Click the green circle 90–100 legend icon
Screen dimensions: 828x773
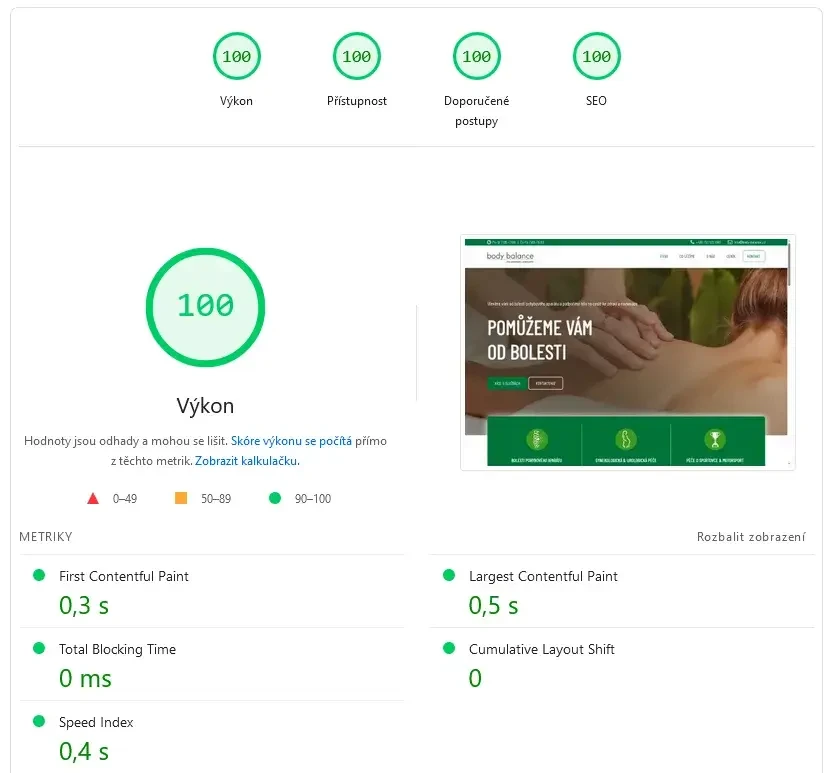tap(275, 498)
